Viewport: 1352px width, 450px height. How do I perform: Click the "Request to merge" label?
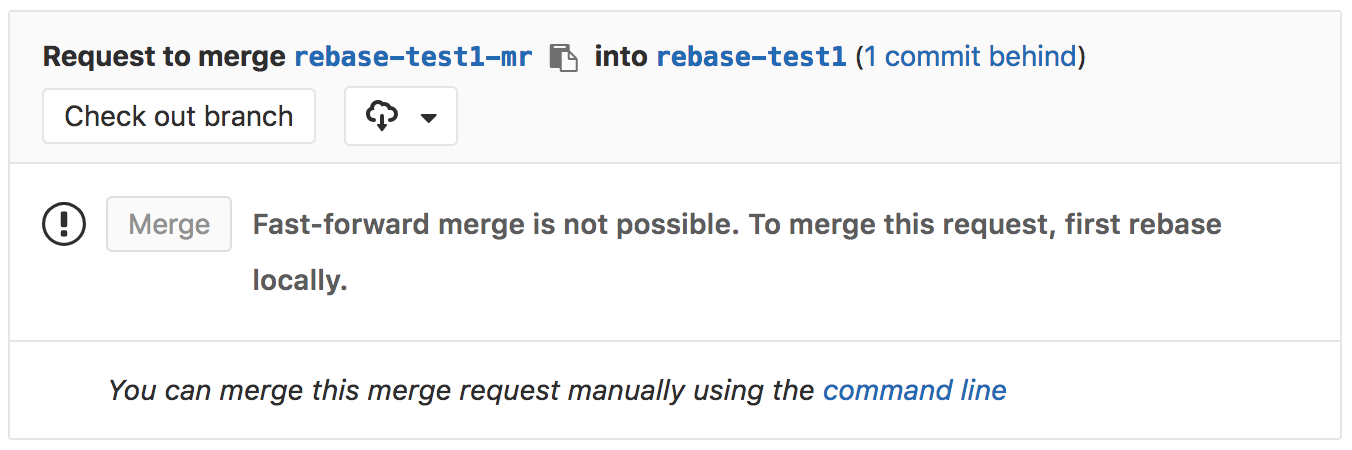[164, 57]
